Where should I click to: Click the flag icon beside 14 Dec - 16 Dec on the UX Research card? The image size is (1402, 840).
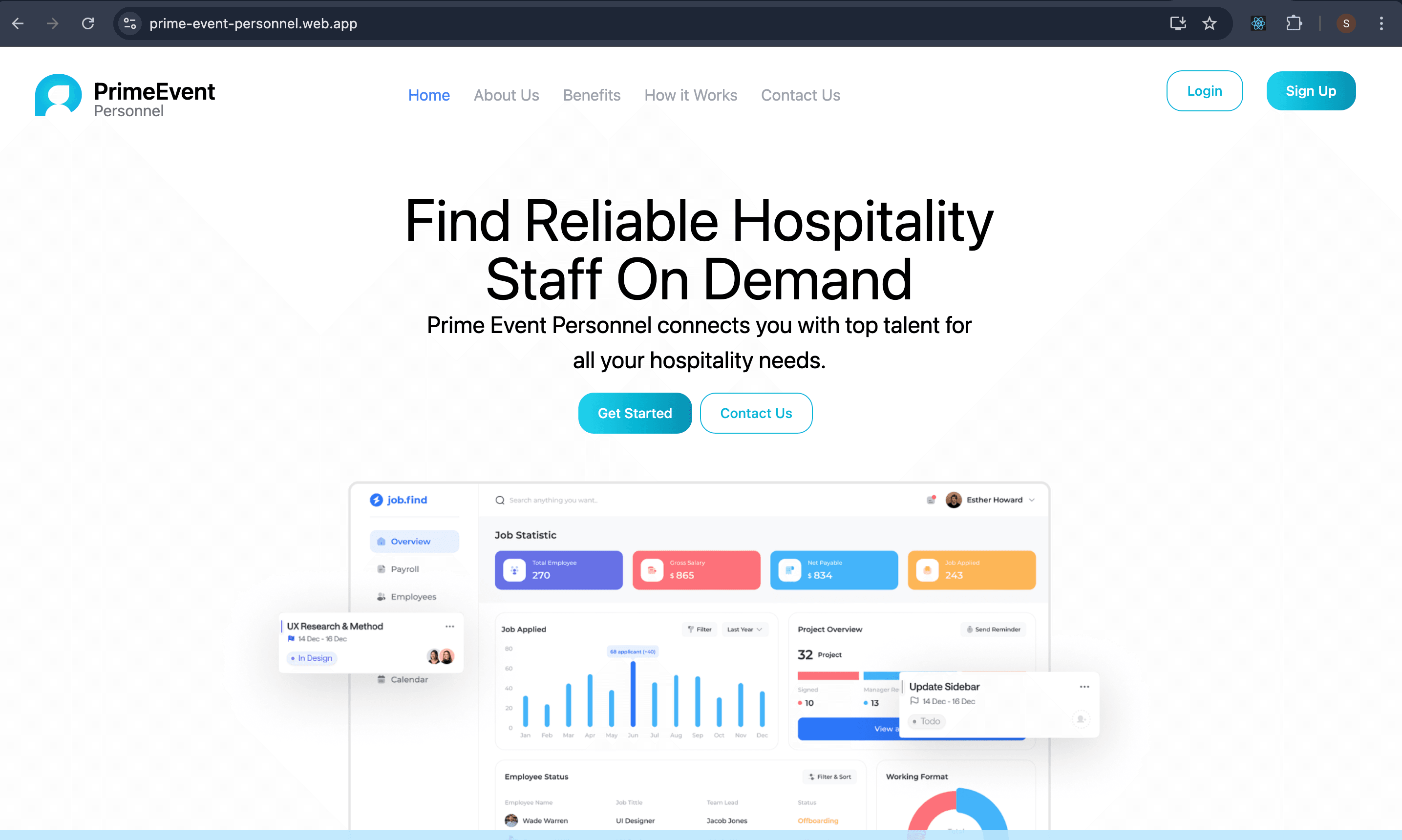click(x=291, y=638)
